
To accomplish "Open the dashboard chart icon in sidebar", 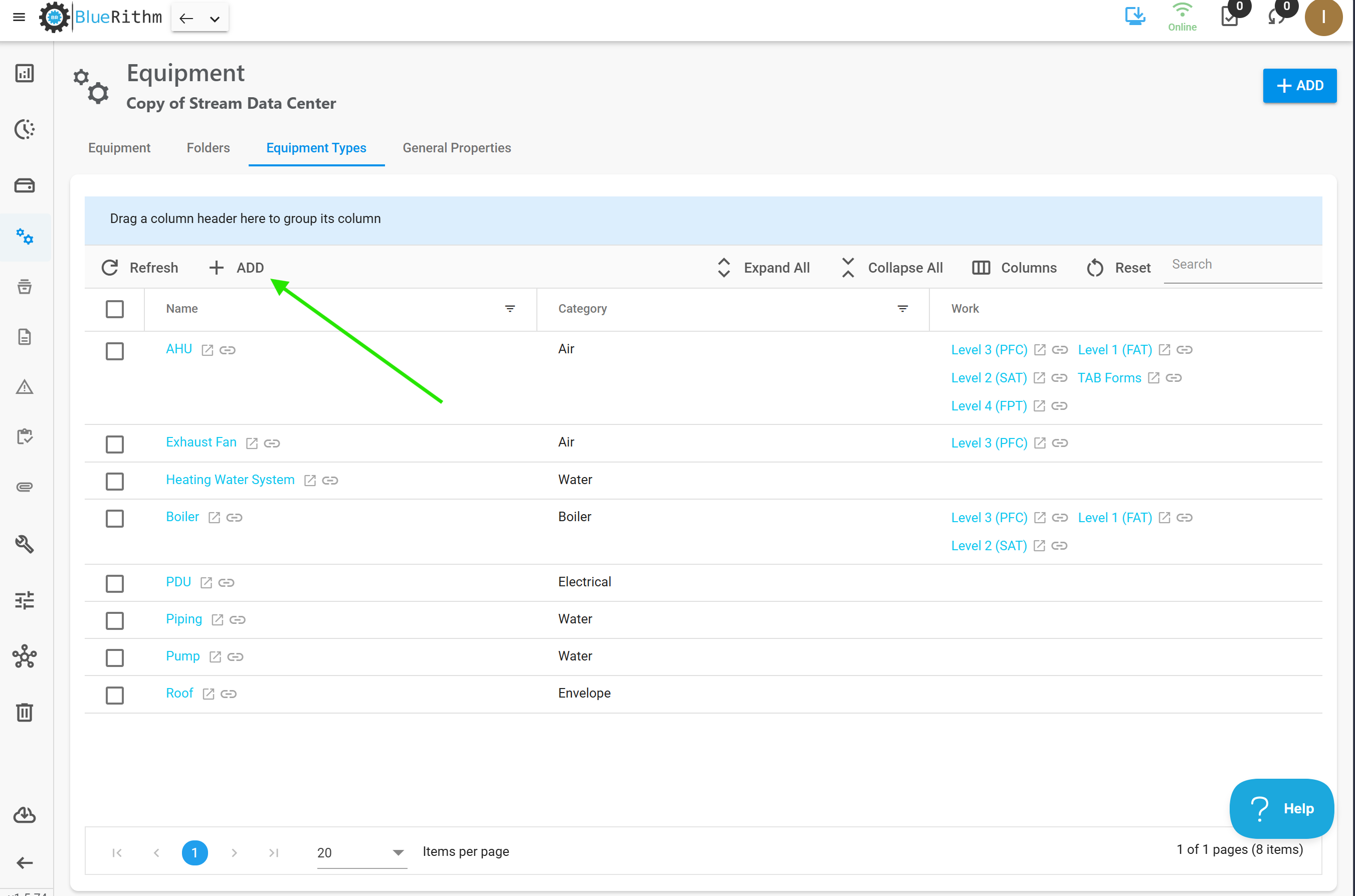I will [x=24, y=73].
